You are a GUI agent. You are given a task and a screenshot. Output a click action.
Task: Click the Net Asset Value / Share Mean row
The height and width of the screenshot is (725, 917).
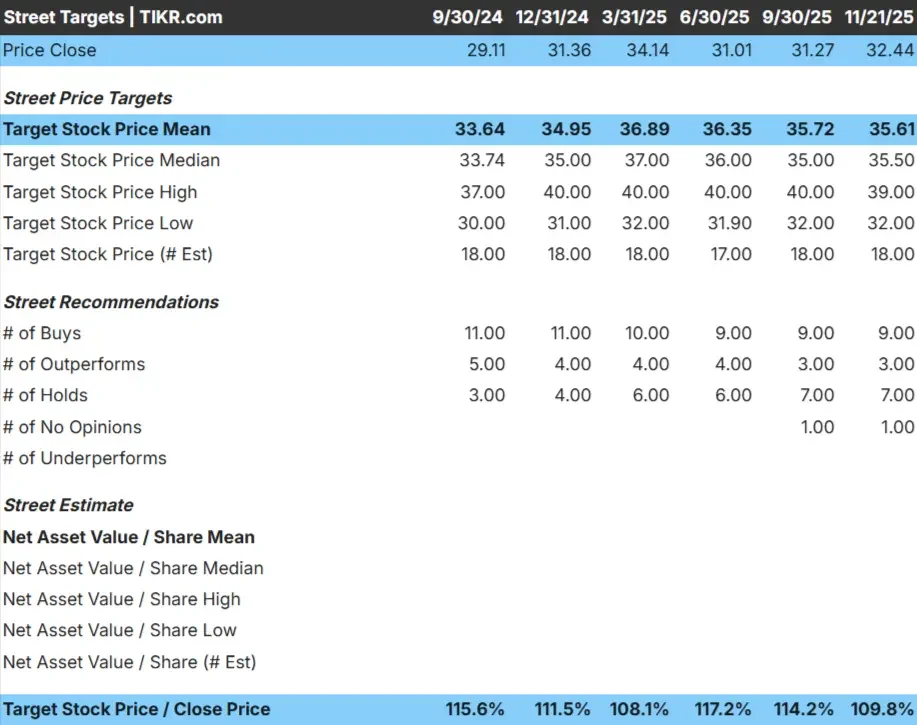(x=128, y=537)
